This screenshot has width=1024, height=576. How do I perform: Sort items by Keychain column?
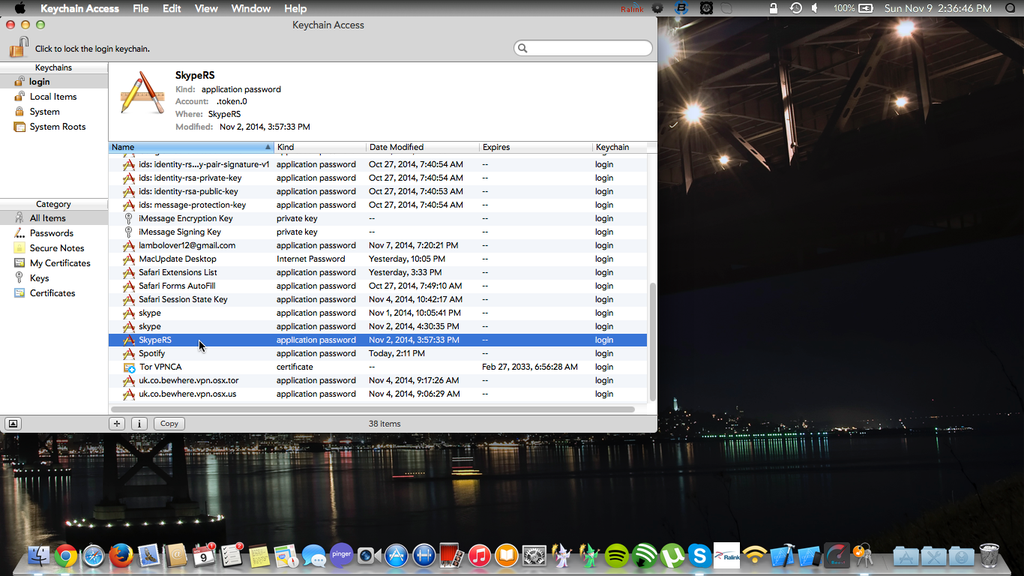click(x=619, y=147)
